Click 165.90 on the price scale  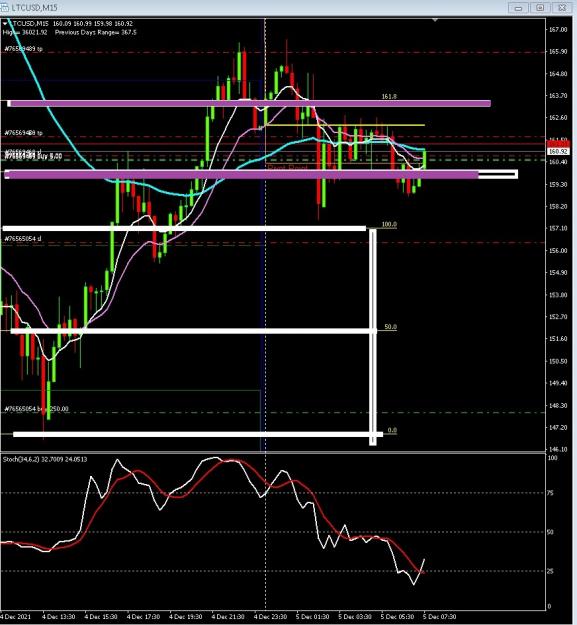[558, 51]
